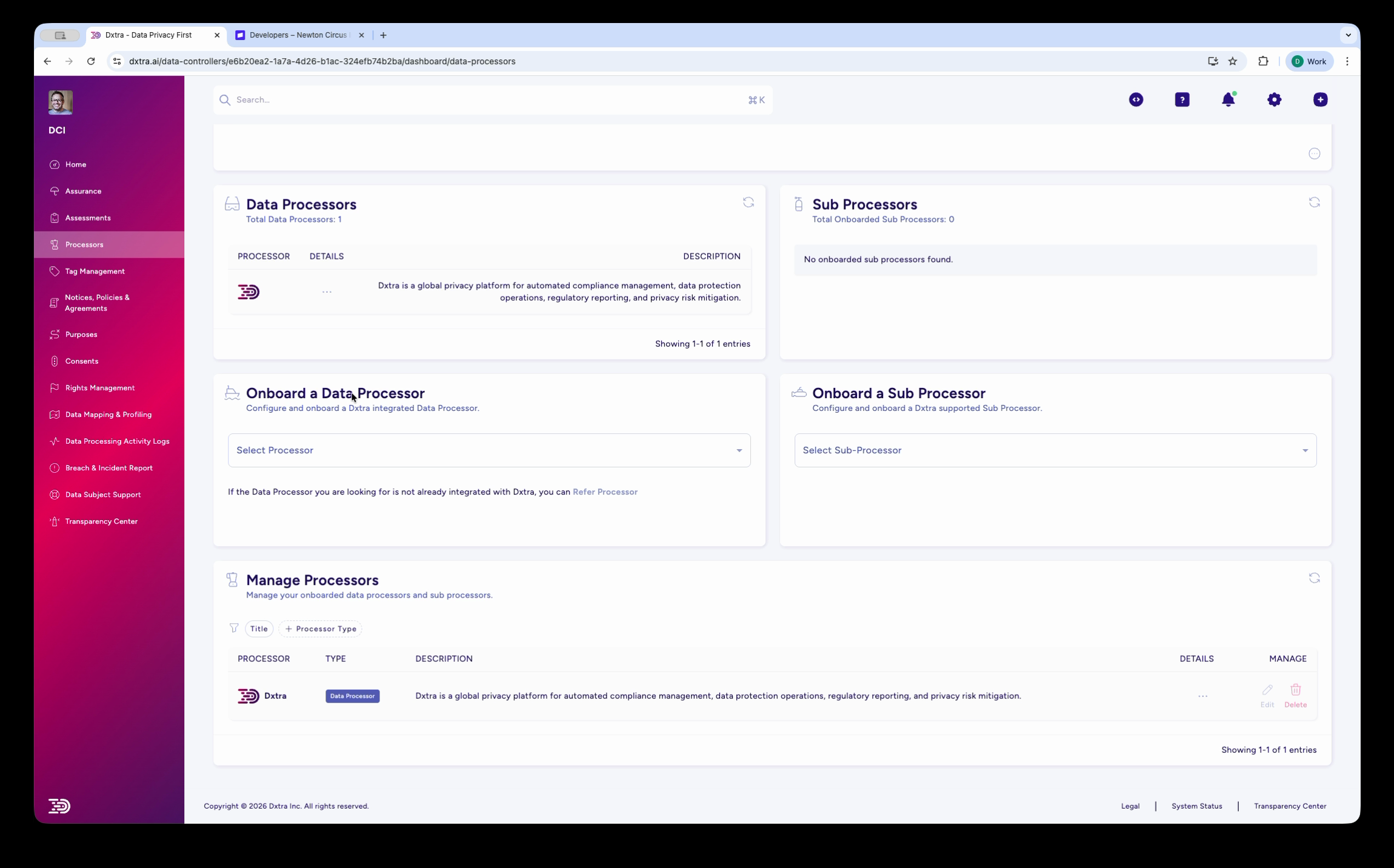Click the help question mark icon

(x=1182, y=99)
